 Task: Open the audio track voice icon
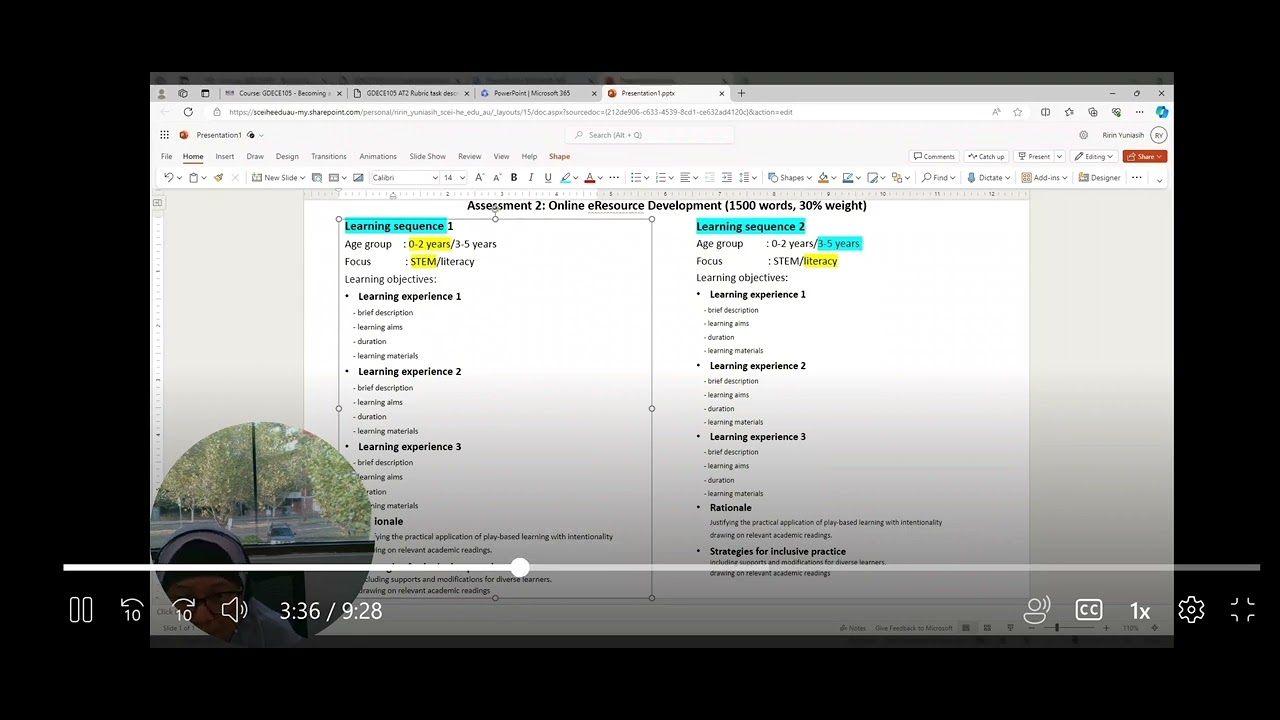coord(1037,610)
